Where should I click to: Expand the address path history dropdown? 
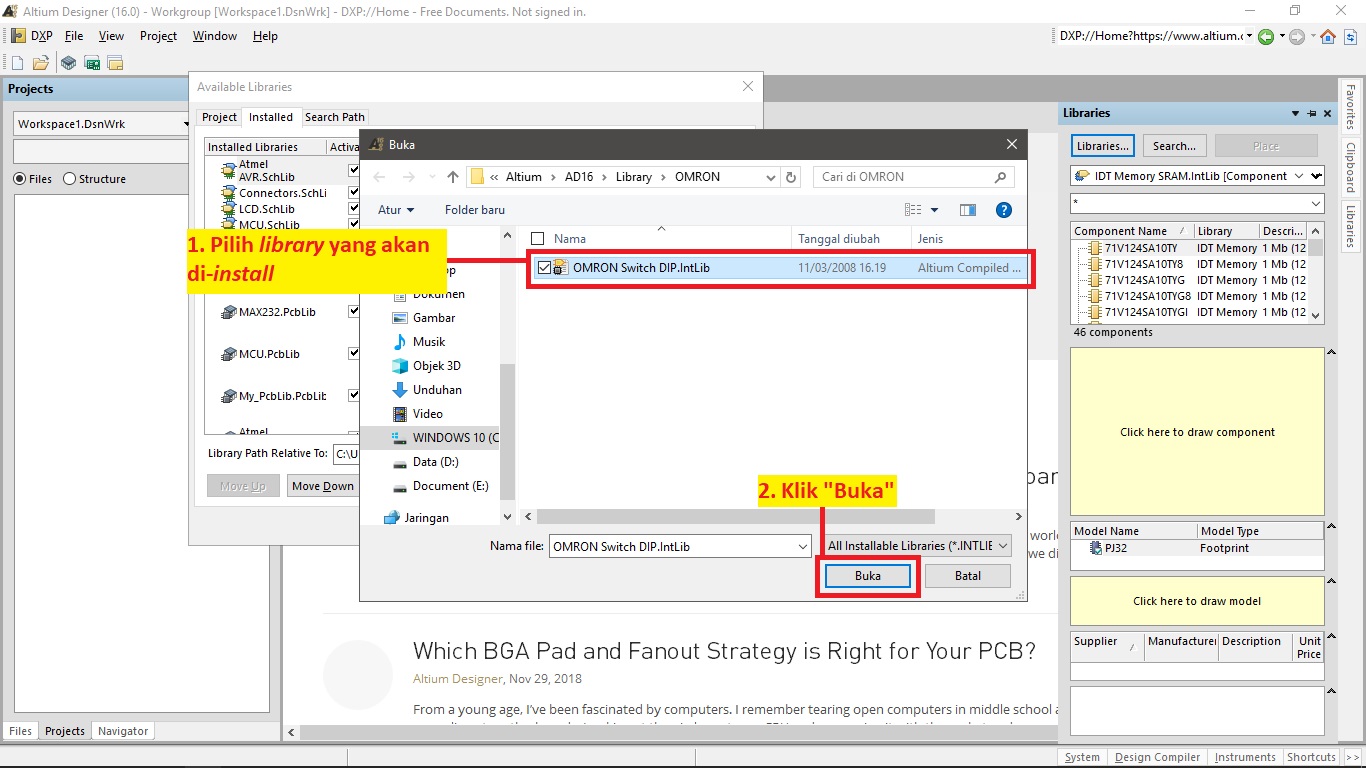click(x=770, y=177)
